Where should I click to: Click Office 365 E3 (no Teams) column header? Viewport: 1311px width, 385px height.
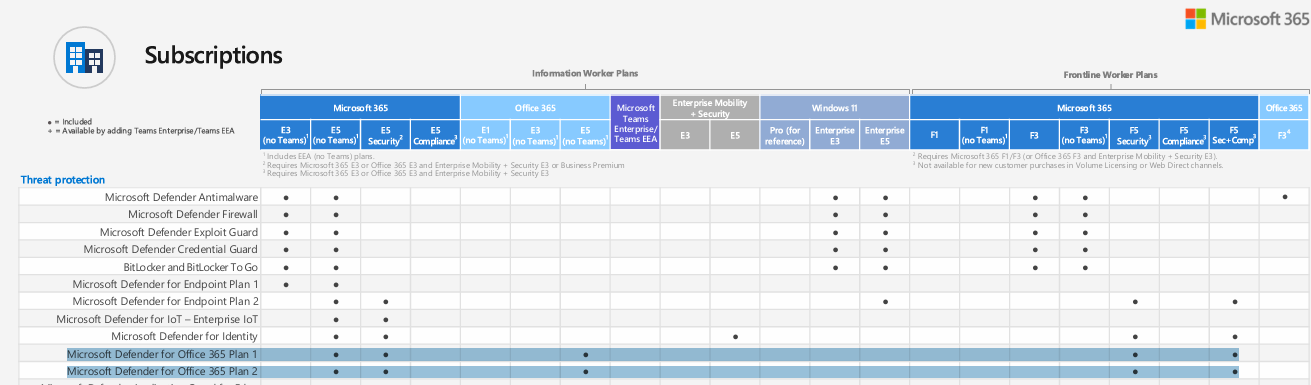coord(535,135)
